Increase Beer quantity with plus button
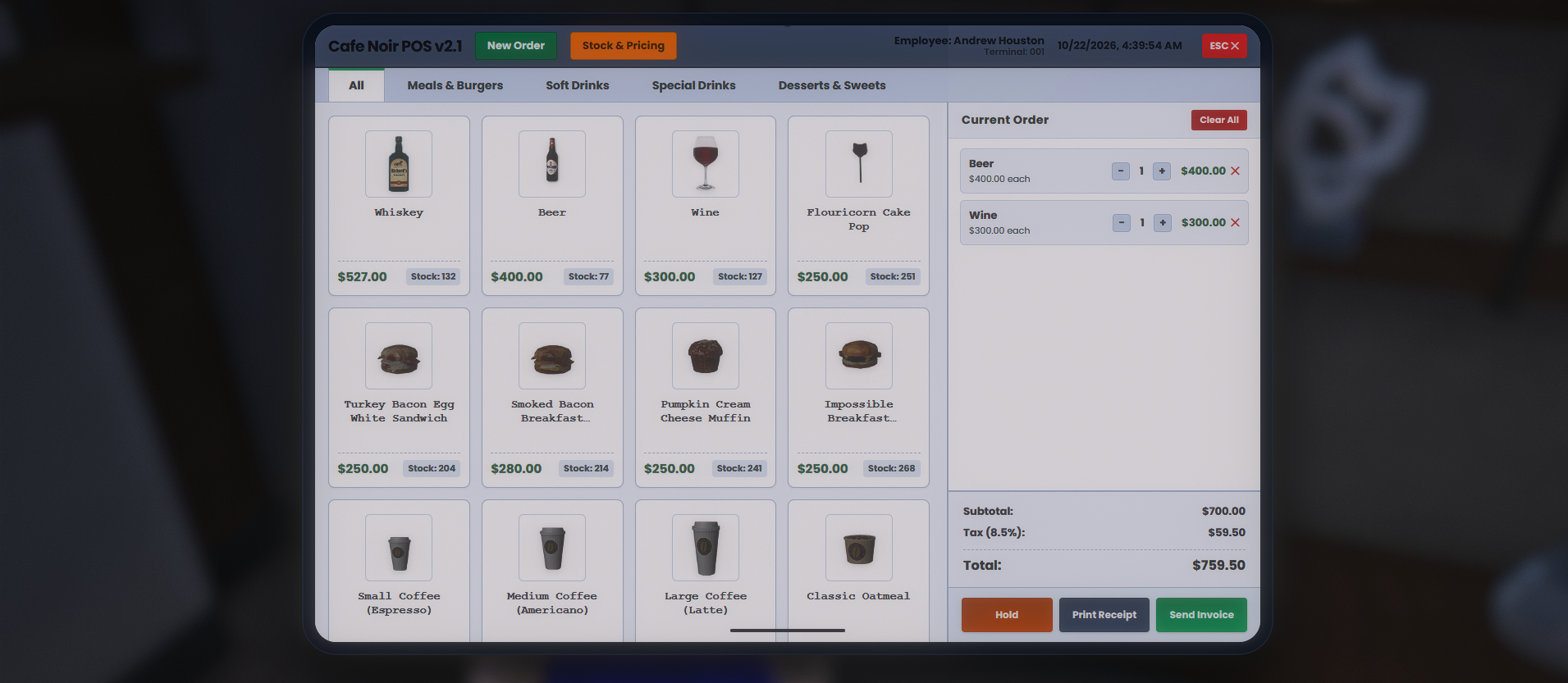 click(x=1162, y=171)
